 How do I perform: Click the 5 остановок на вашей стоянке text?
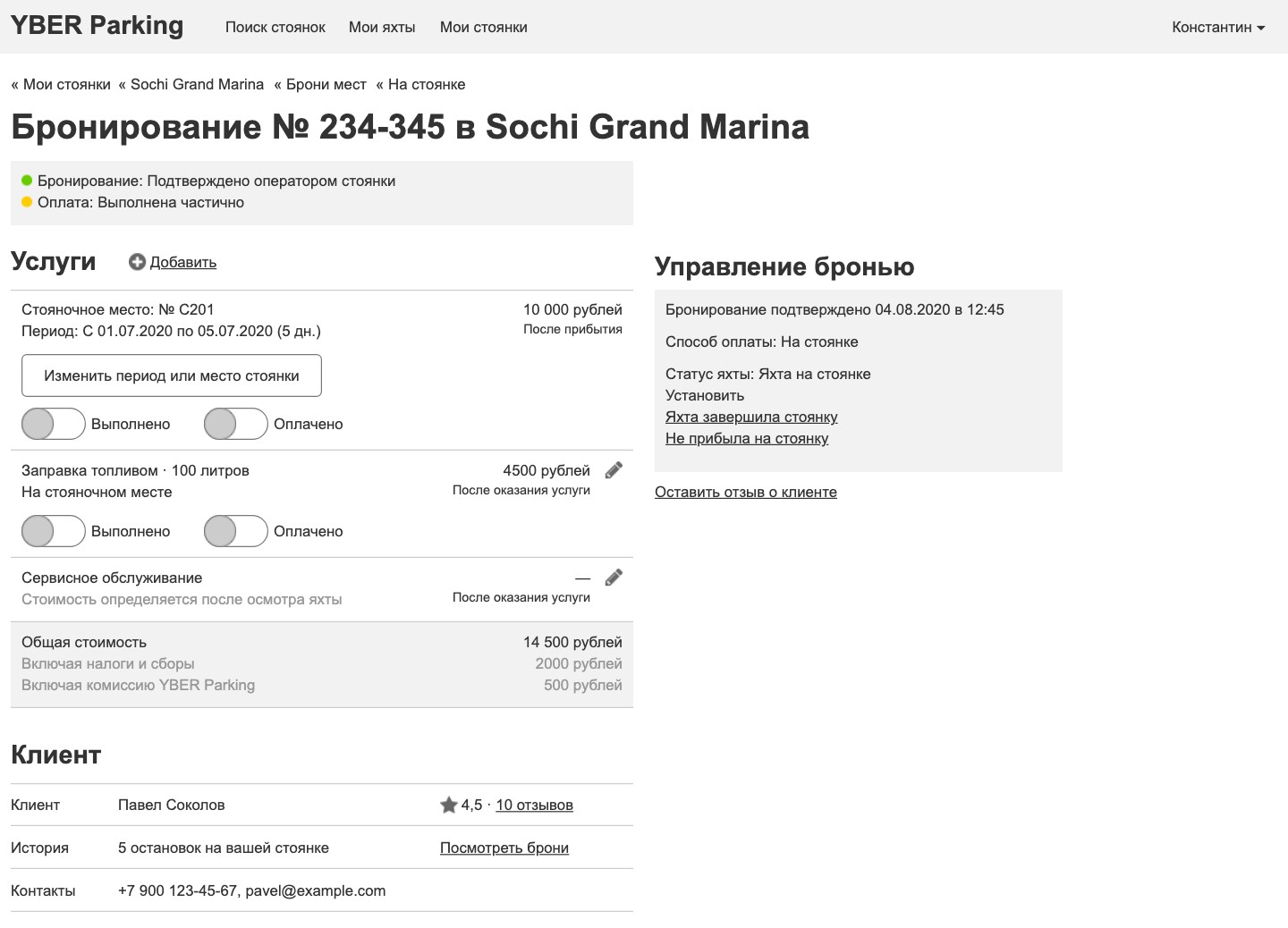coord(224,848)
